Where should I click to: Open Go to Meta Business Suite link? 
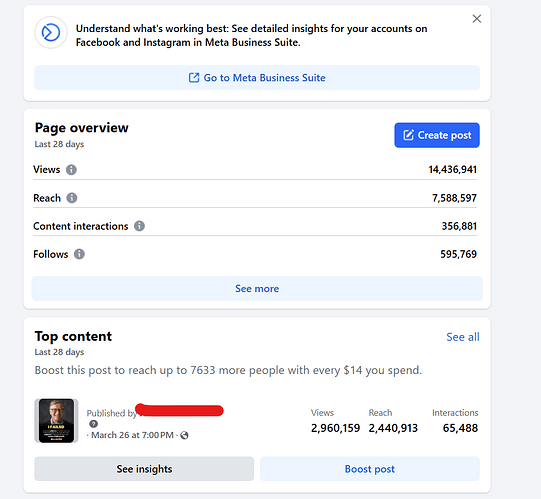coord(257,78)
